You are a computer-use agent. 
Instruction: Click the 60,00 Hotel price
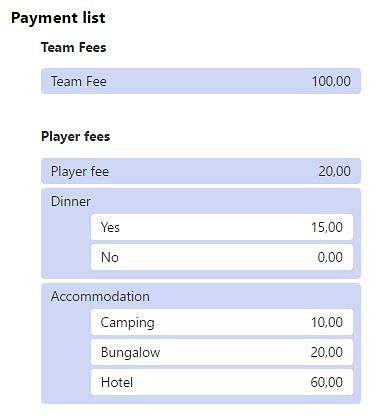[x=326, y=382]
